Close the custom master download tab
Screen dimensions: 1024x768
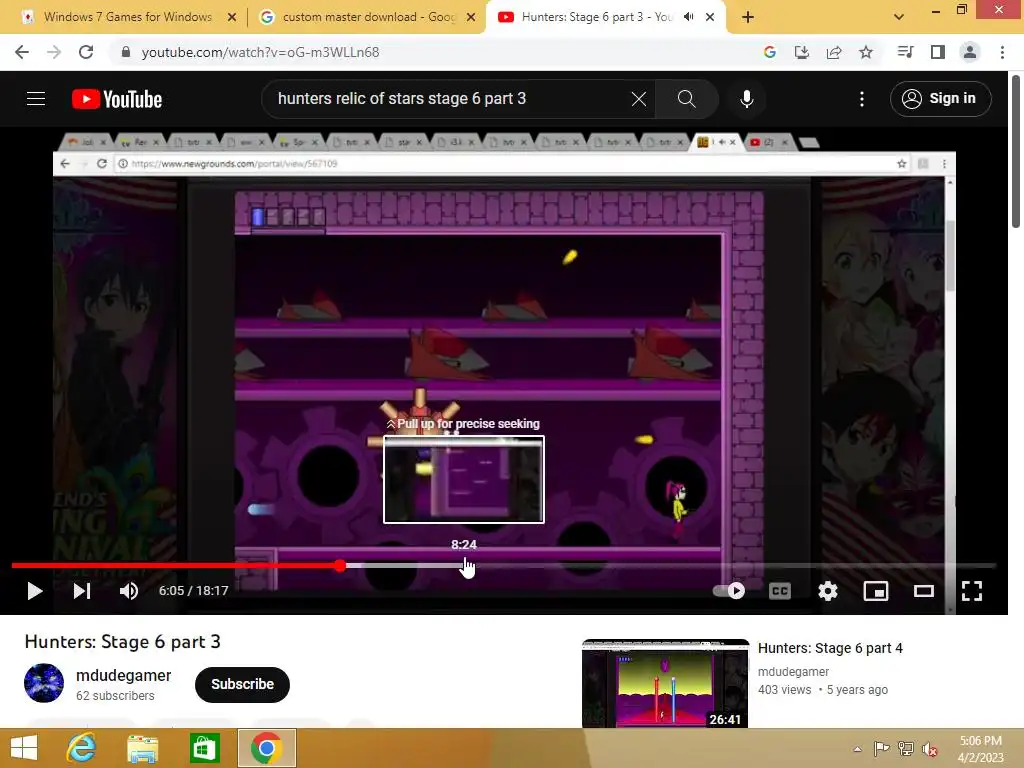[x=471, y=18]
